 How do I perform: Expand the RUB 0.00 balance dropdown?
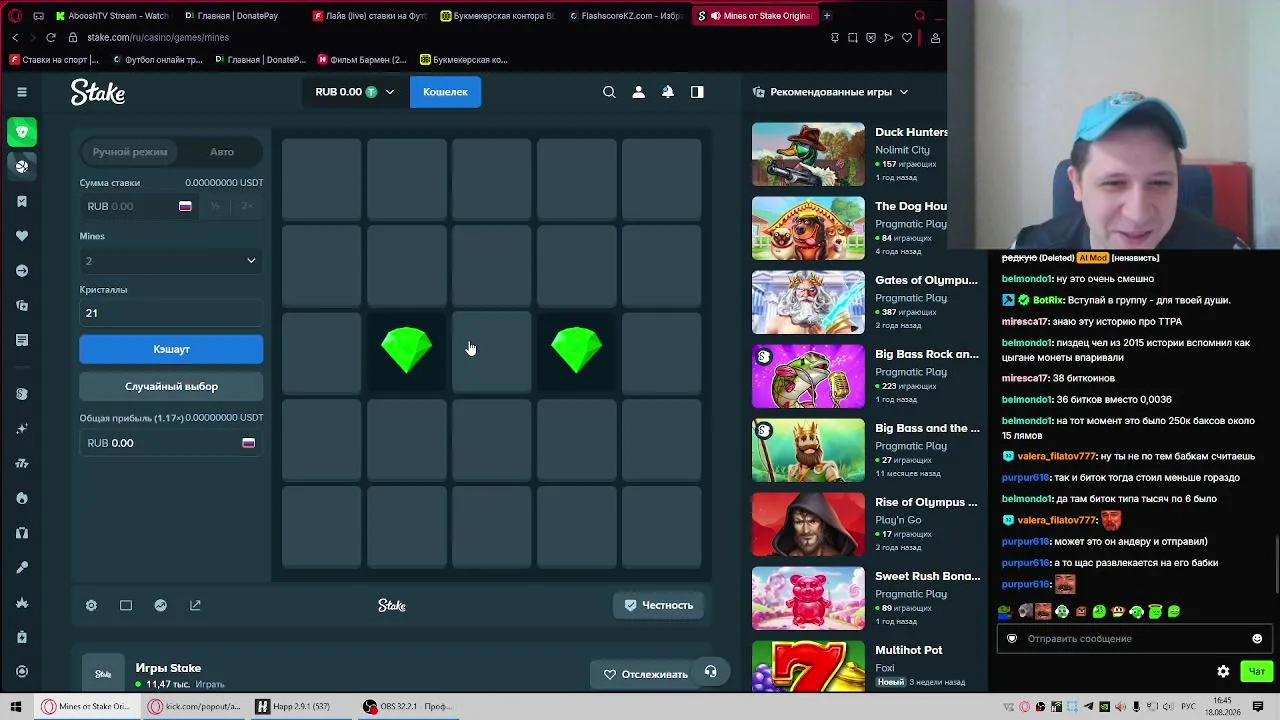pyautogui.click(x=355, y=92)
